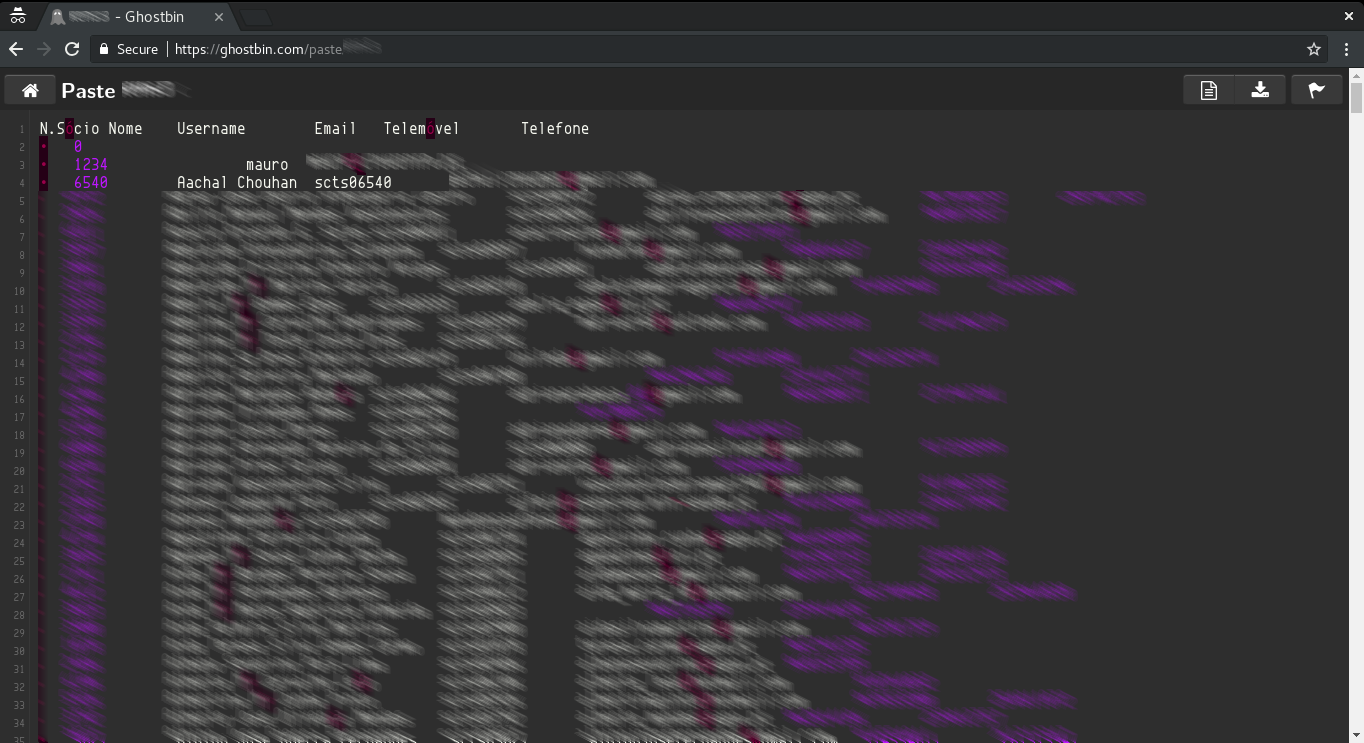
Task: Click the Ghostbin home button
Action: (30, 90)
